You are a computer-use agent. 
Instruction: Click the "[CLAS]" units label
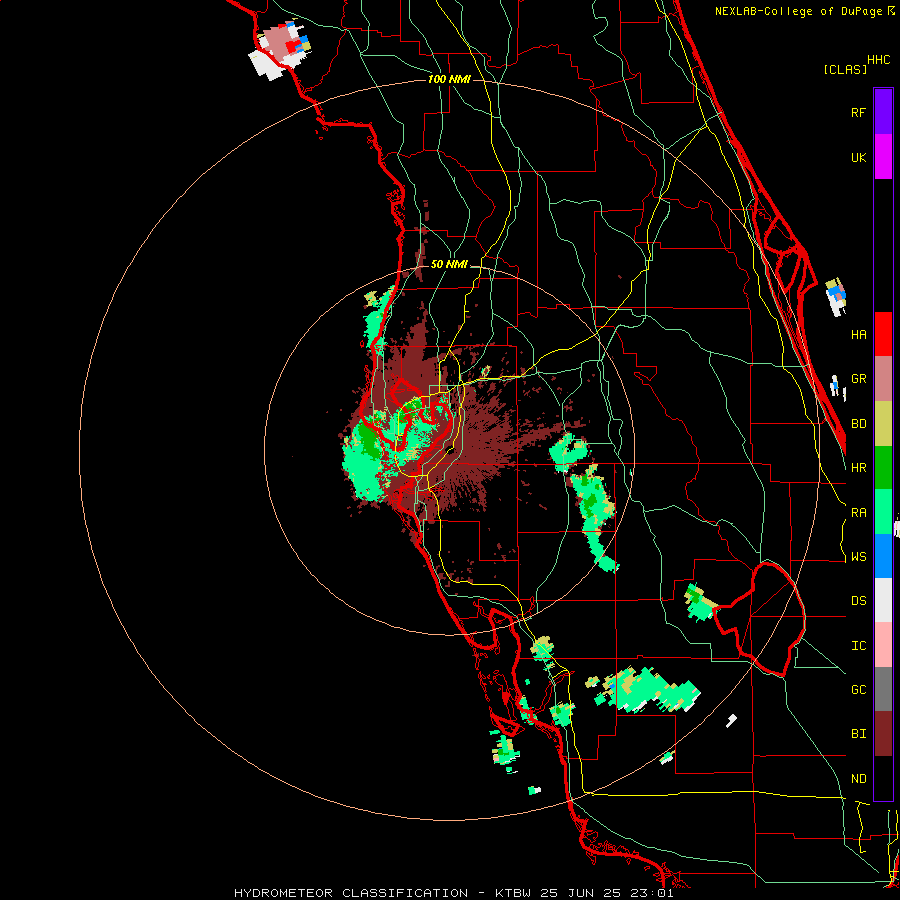pos(845,69)
